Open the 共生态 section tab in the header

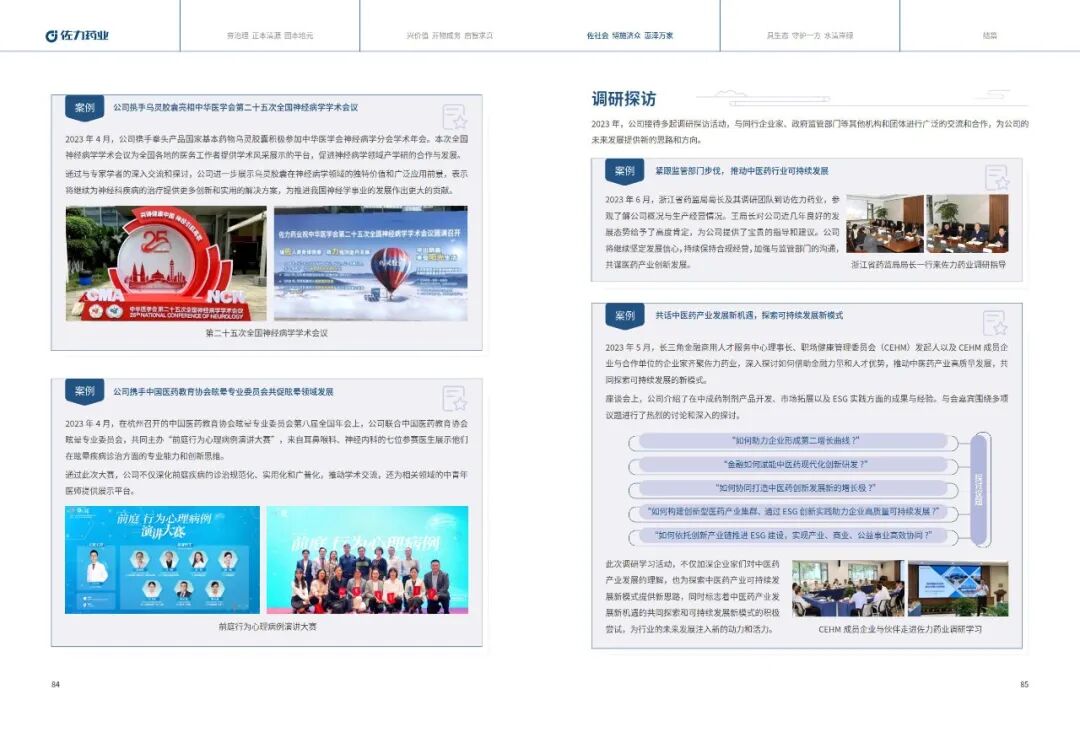click(x=809, y=35)
